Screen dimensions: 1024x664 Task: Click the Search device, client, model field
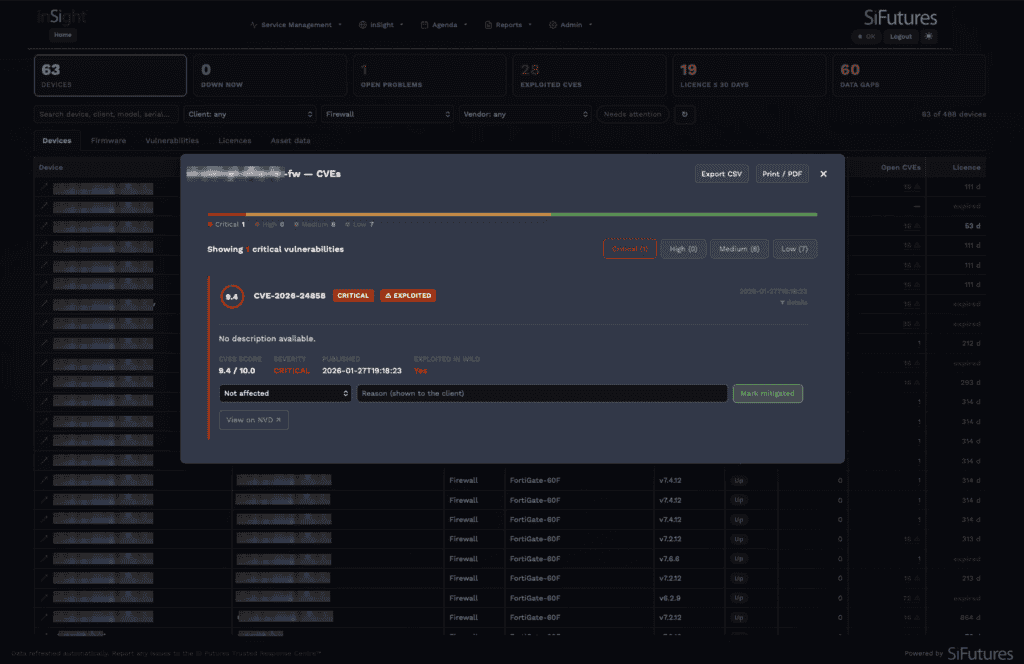click(106, 114)
